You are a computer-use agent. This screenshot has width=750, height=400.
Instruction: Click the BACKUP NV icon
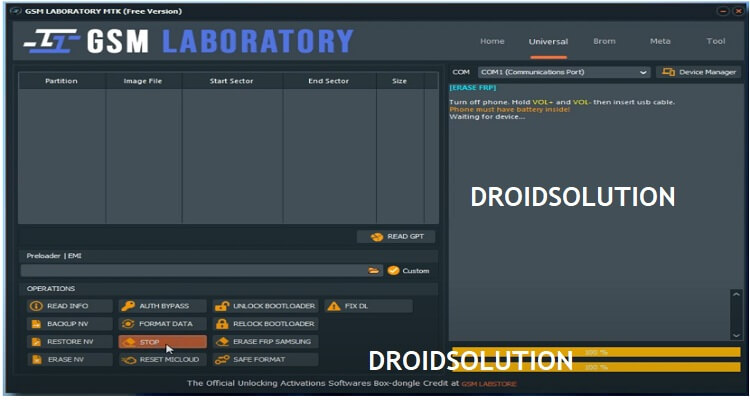pos(36,324)
